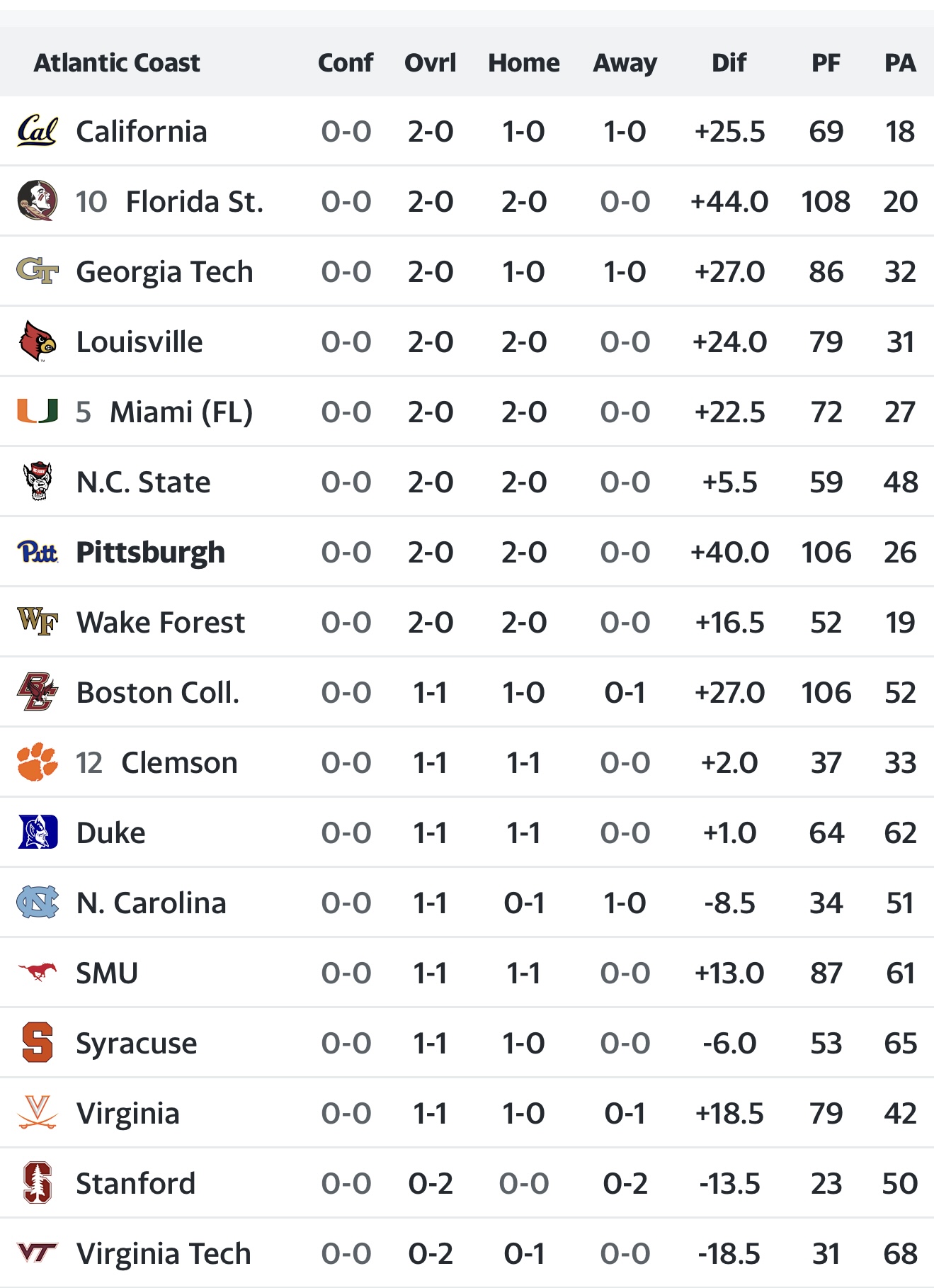Image resolution: width=934 pixels, height=1288 pixels.
Task: Click the Duke Blue Devils logo
Action: (38, 832)
